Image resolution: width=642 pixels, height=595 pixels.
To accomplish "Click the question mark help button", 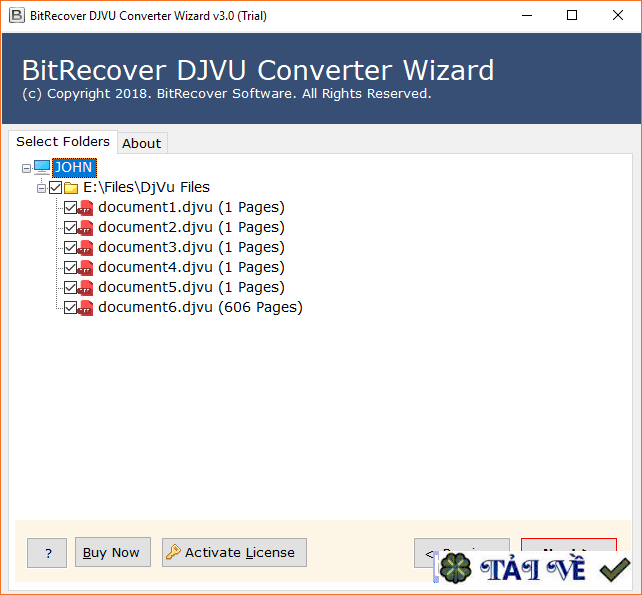I will click(47, 553).
